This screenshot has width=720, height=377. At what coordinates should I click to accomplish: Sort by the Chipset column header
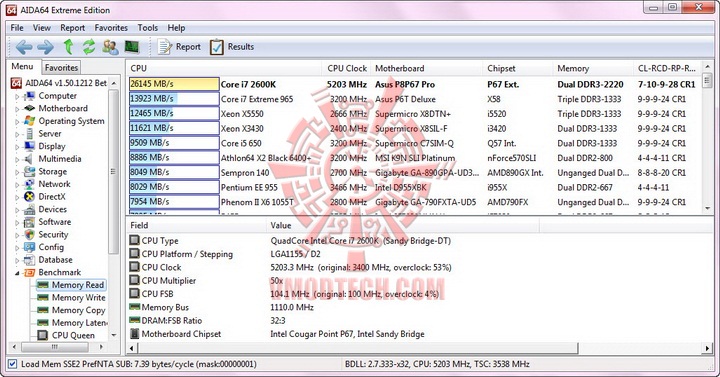point(518,68)
